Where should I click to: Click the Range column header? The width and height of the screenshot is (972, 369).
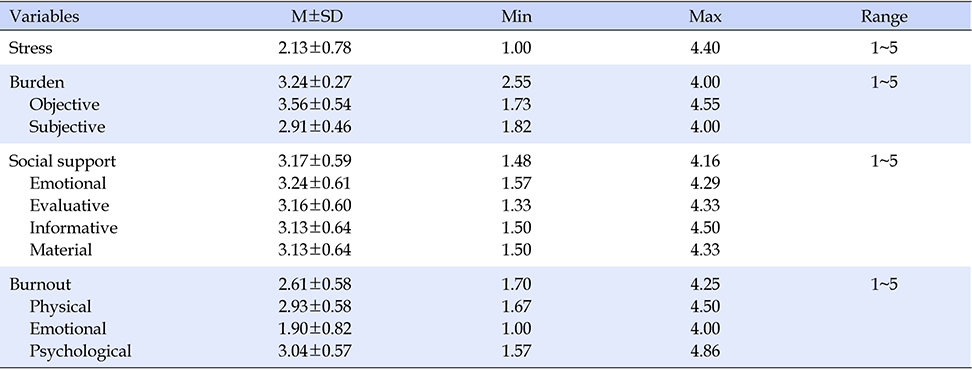point(883,17)
